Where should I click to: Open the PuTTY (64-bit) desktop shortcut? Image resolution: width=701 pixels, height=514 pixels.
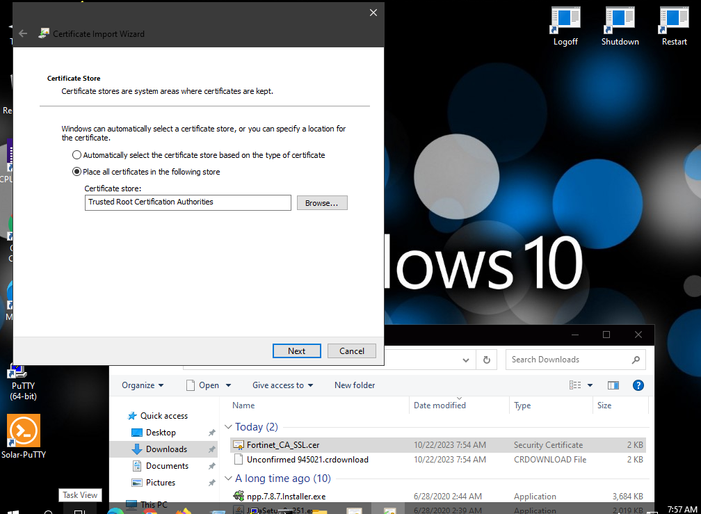(23, 383)
